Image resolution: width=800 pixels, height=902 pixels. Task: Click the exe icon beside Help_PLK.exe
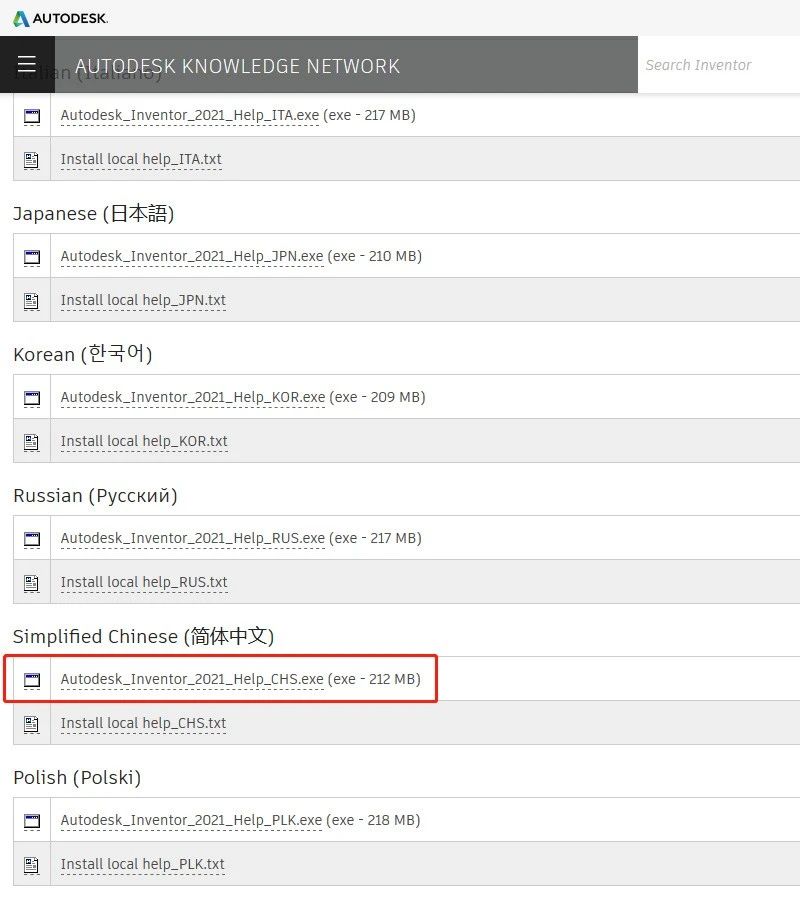32,821
